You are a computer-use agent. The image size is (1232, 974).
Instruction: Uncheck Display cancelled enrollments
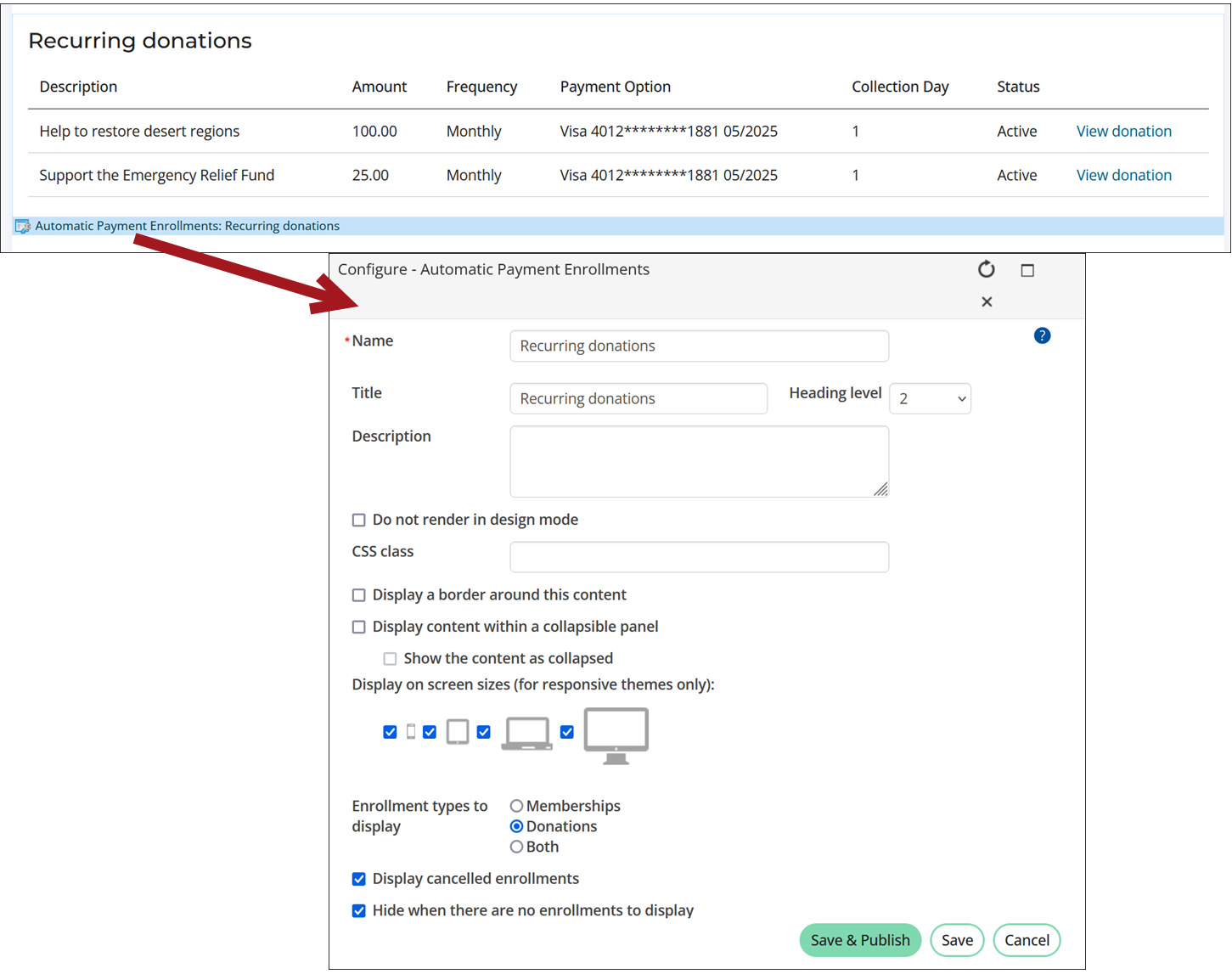coord(359,879)
